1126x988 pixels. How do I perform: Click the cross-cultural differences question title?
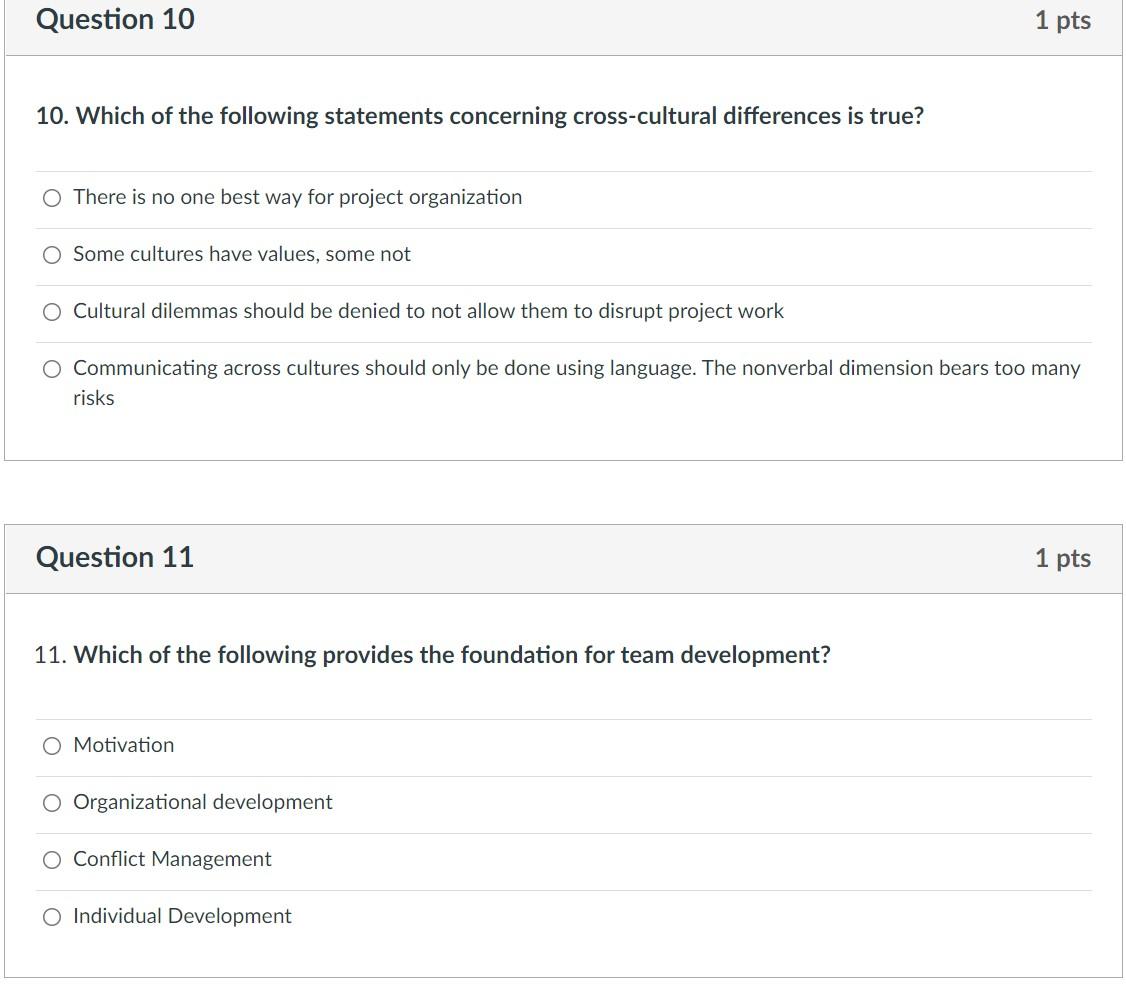pyautogui.click(x=480, y=116)
